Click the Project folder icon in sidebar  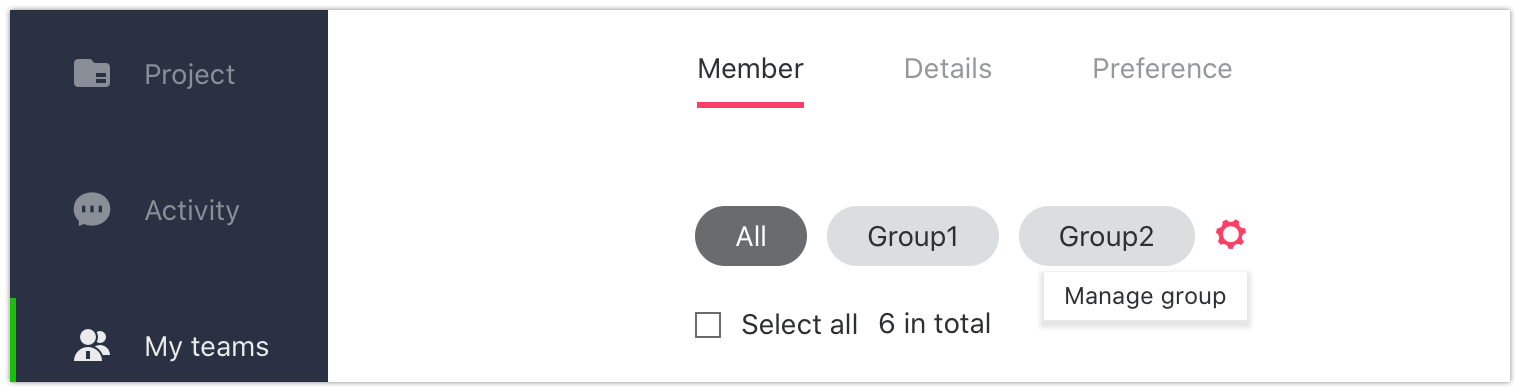pyautogui.click(x=92, y=74)
